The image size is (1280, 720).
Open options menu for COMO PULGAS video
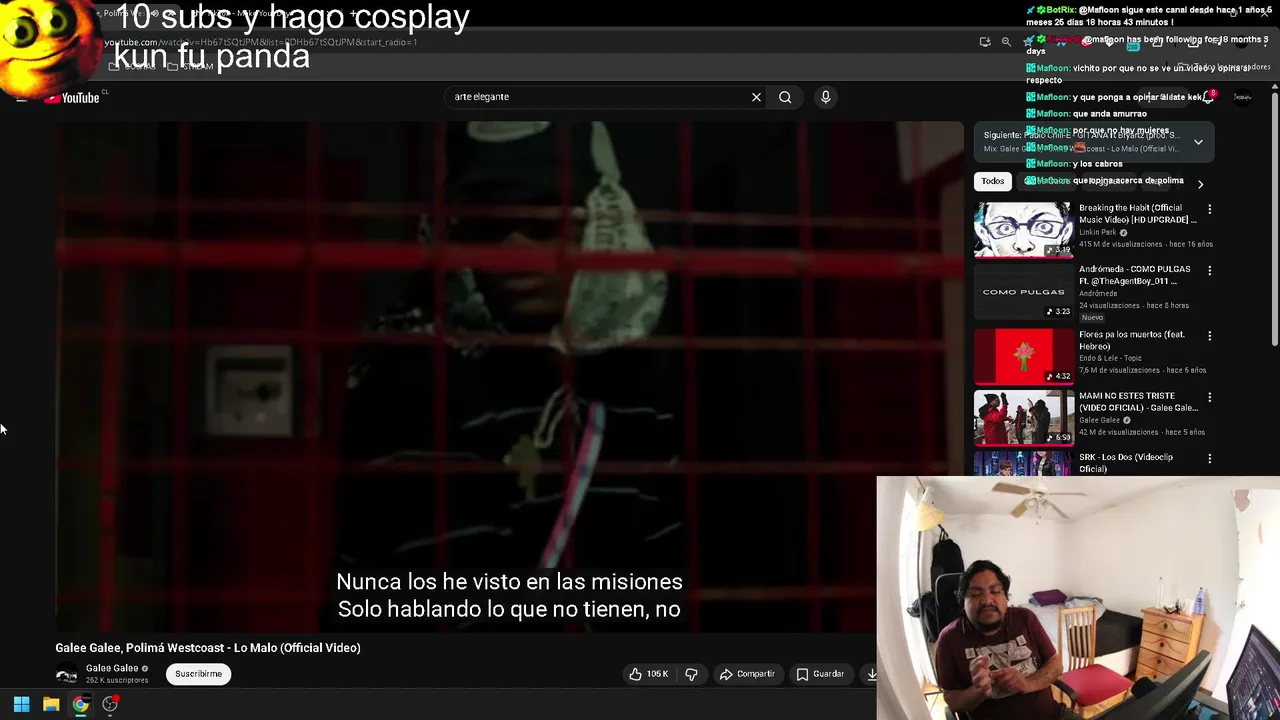(1209, 271)
